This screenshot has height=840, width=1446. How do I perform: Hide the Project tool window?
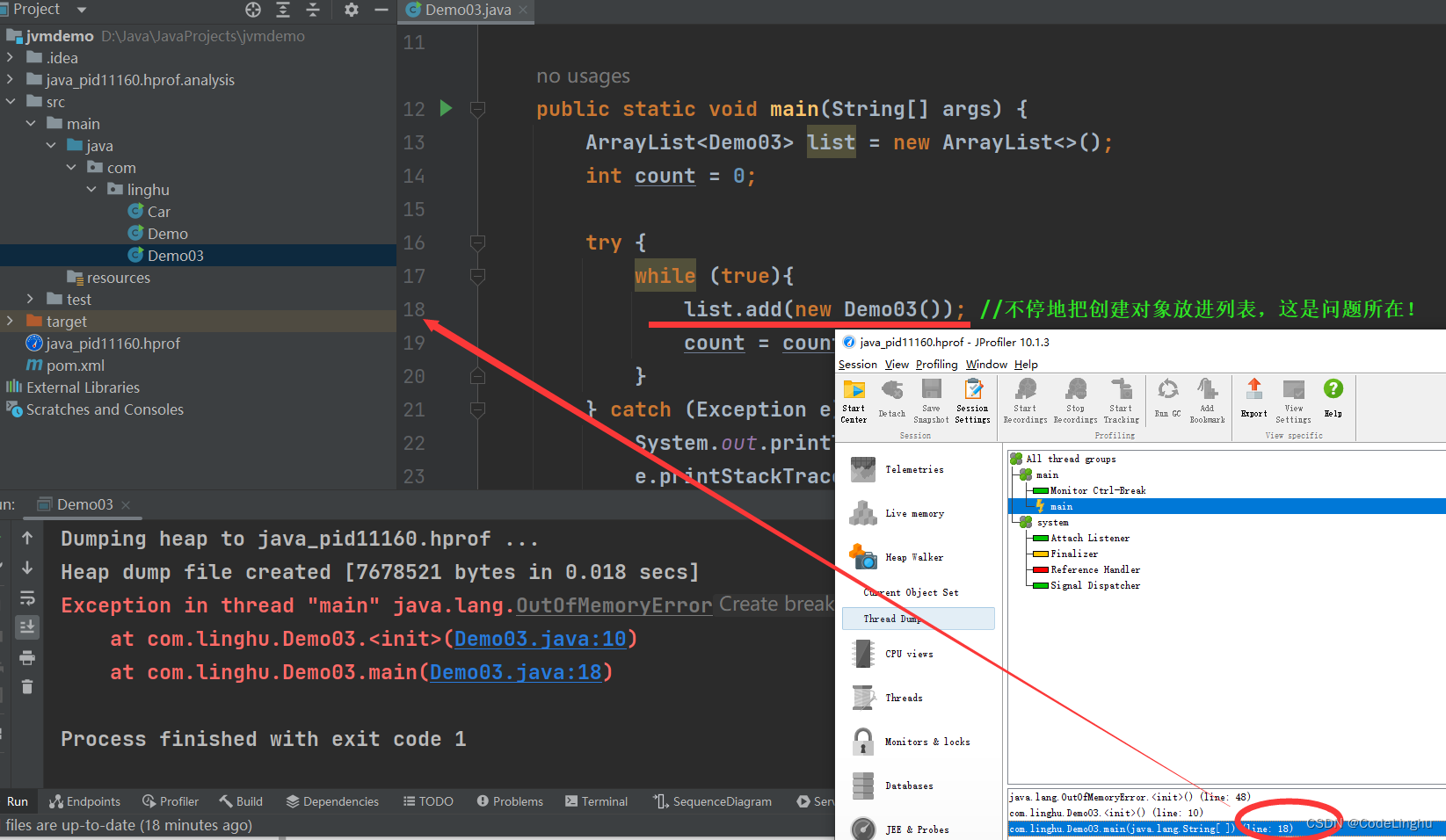381,10
